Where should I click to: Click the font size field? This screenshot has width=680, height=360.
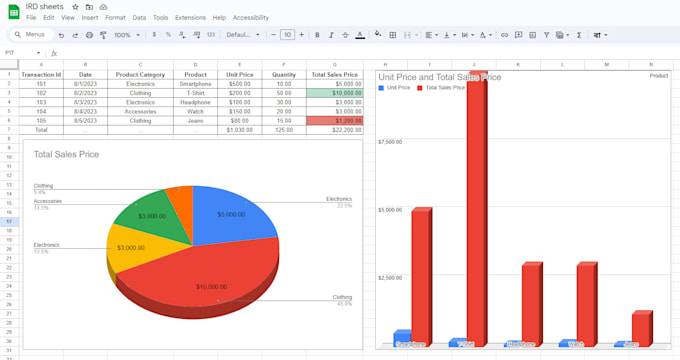click(x=287, y=35)
